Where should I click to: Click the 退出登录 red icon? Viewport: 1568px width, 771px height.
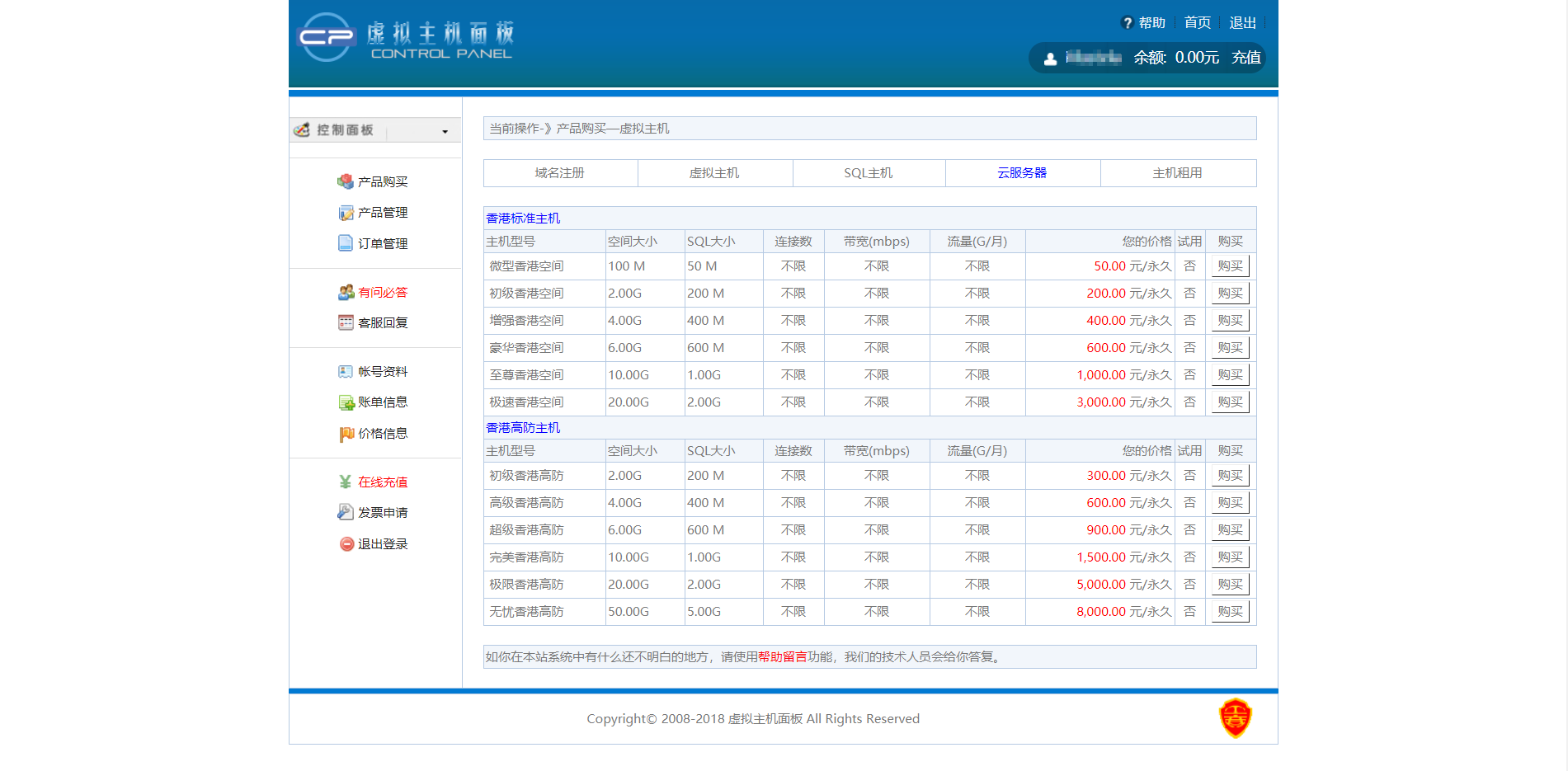point(346,544)
